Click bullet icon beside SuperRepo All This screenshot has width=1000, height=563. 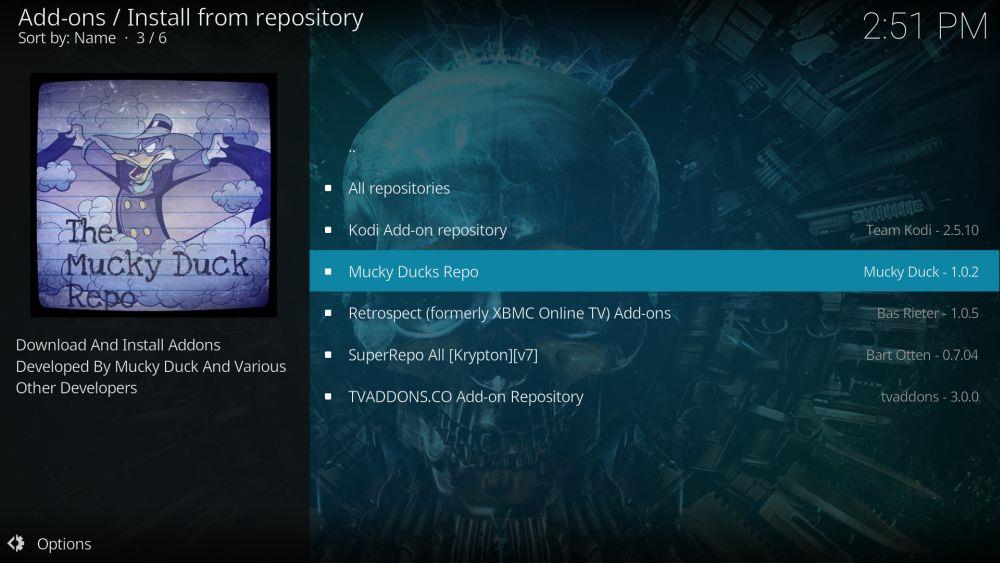pyautogui.click(x=328, y=355)
